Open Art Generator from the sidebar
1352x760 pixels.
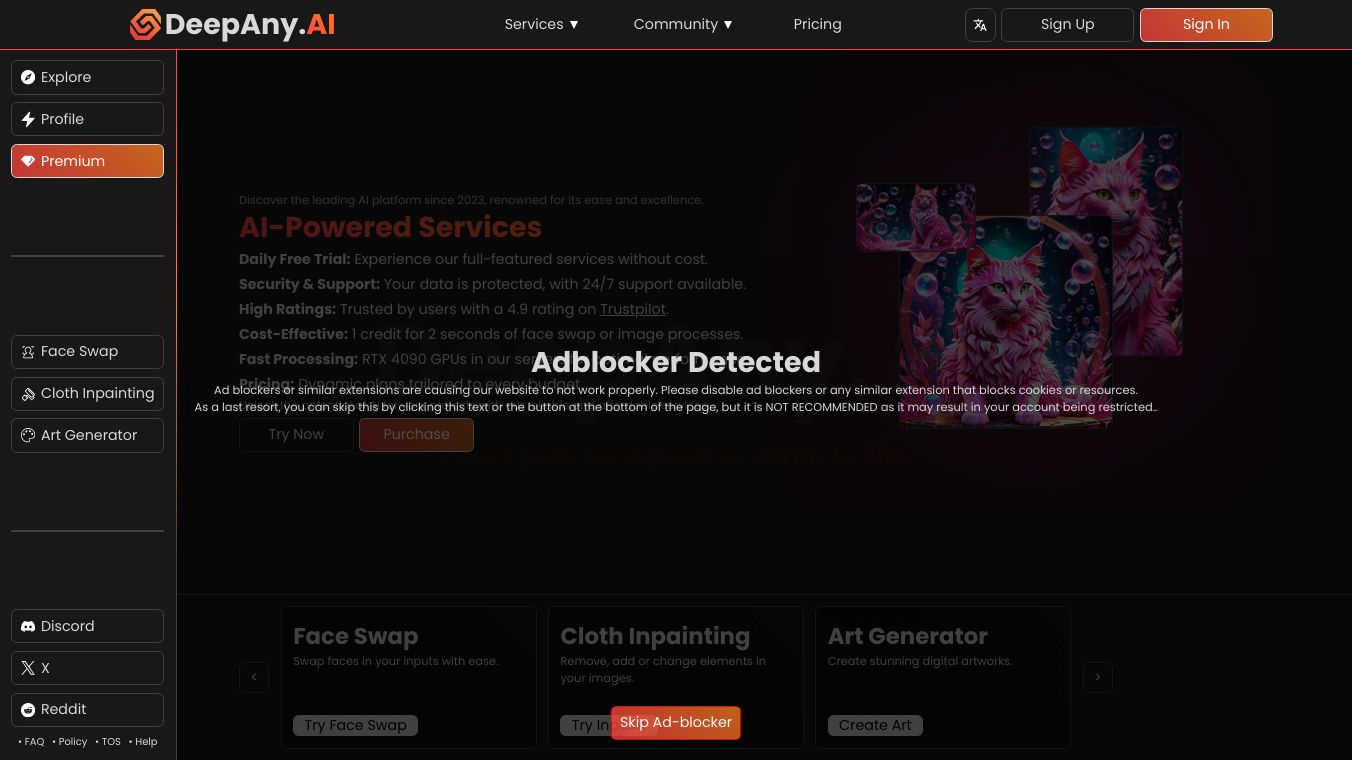coord(87,436)
